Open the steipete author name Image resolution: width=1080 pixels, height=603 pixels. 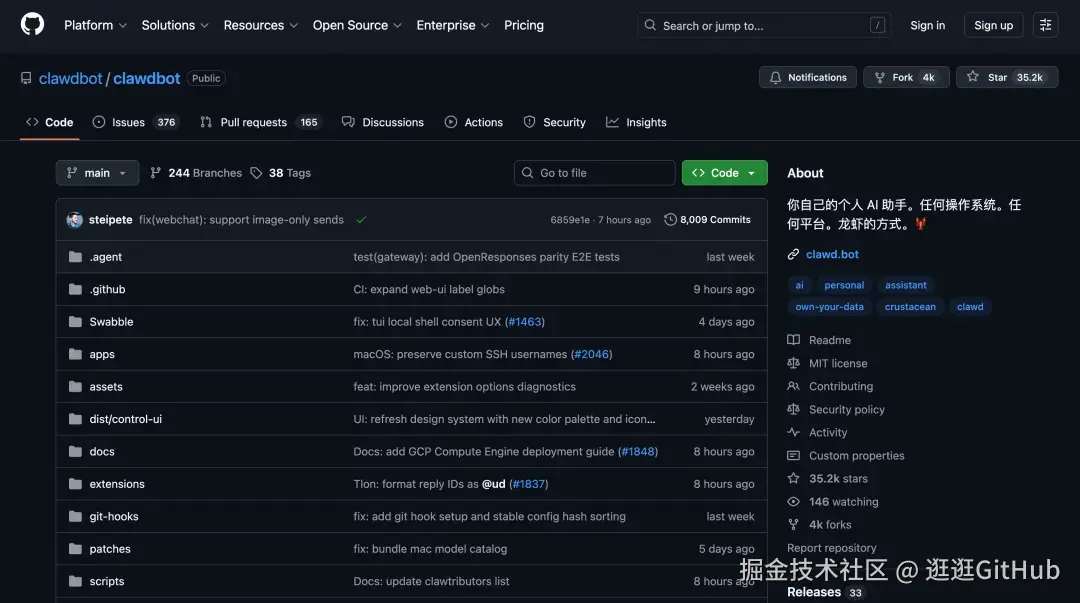click(x=110, y=220)
